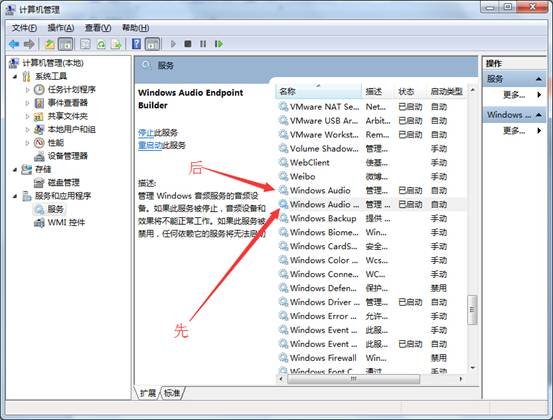Image resolution: width=553 pixels, height=420 pixels.
Task: Click the Start service play icon
Action: (x=173, y=44)
